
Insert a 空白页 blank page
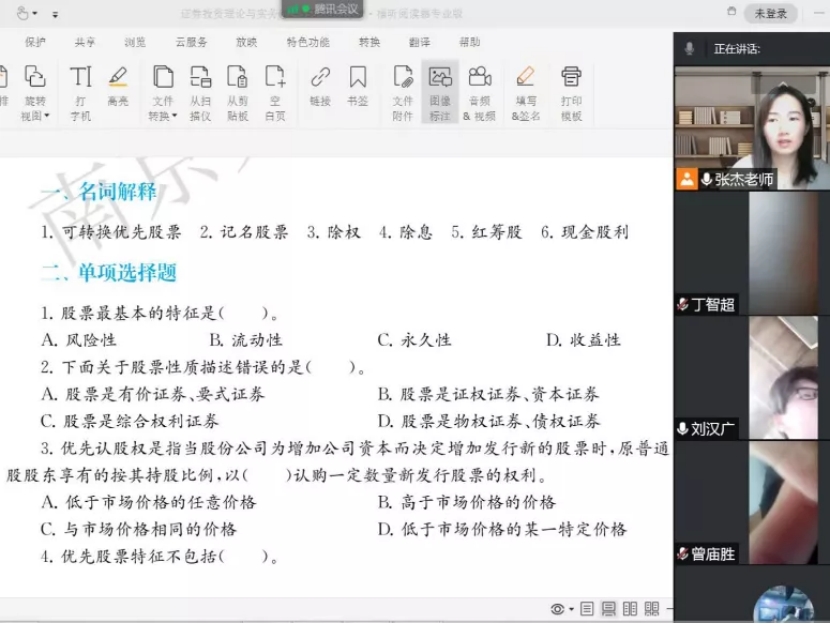[x=275, y=91]
